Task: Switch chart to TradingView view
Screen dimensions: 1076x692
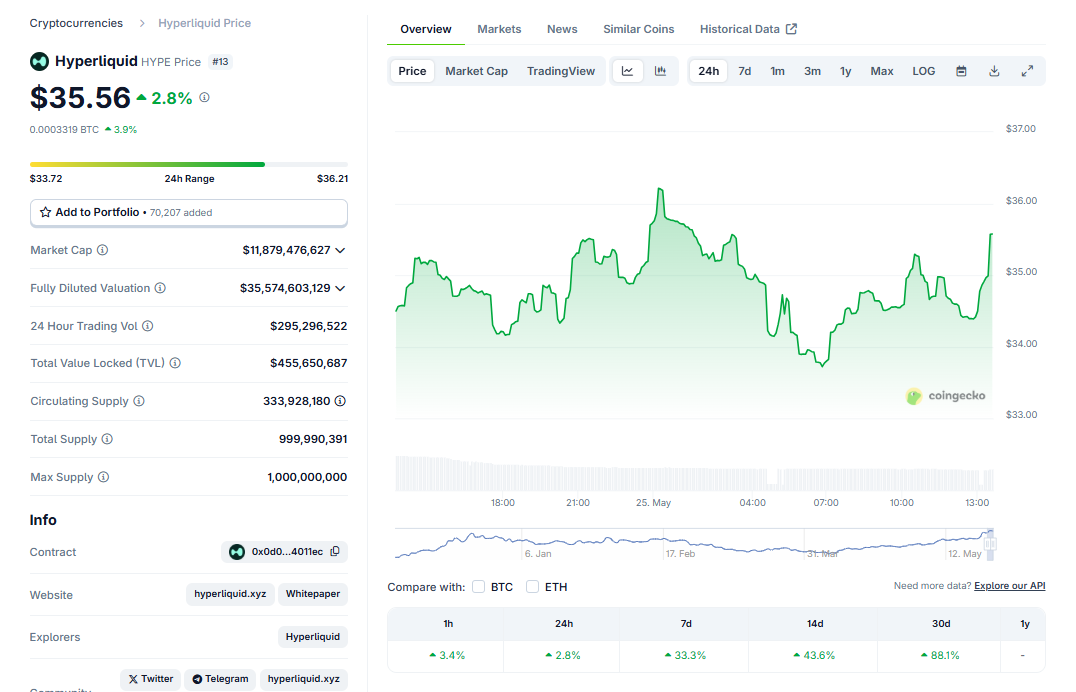Action: click(x=561, y=71)
